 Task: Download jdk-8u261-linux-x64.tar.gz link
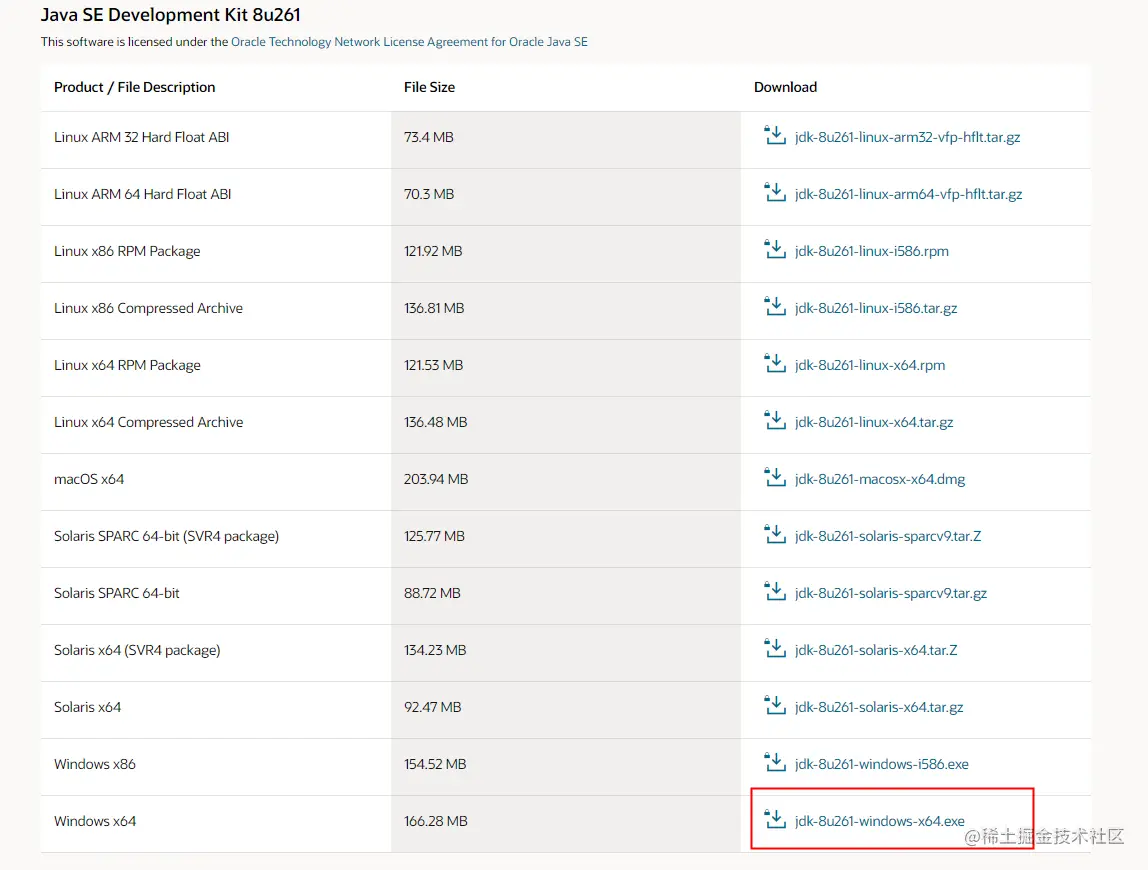pyautogui.click(x=874, y=423)
